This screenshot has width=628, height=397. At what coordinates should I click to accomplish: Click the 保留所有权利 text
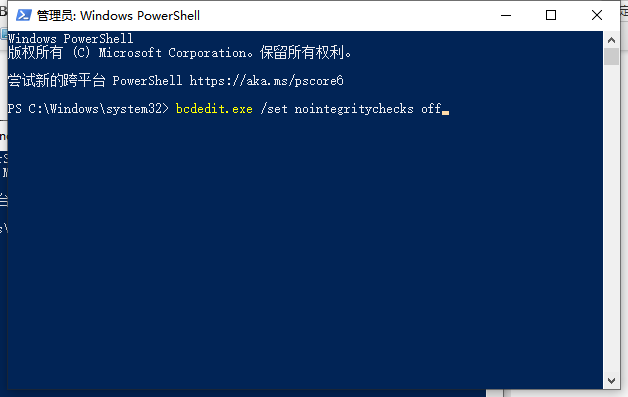[x=302, y=52]
